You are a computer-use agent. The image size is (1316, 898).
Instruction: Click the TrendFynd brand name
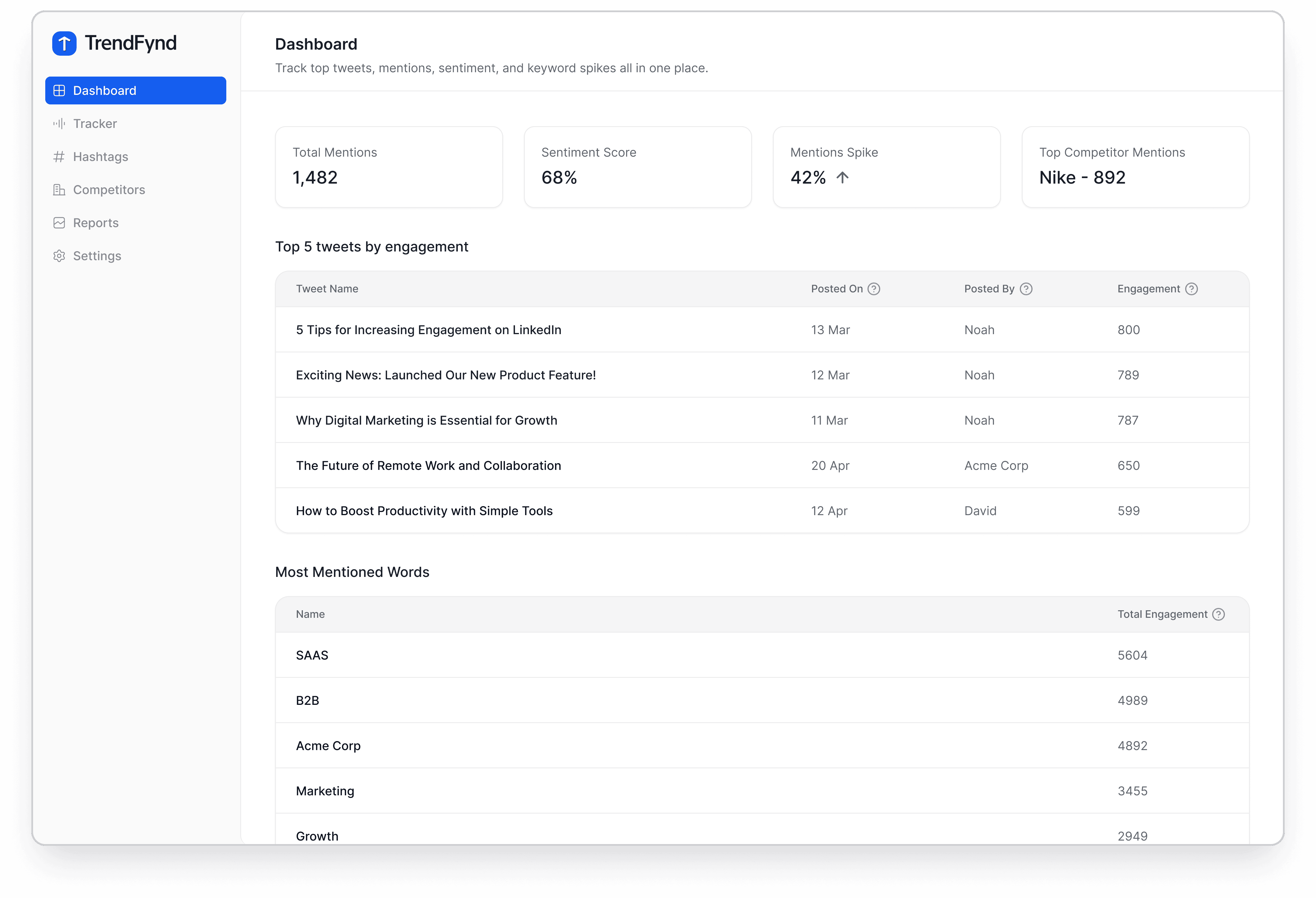(131, 43)
